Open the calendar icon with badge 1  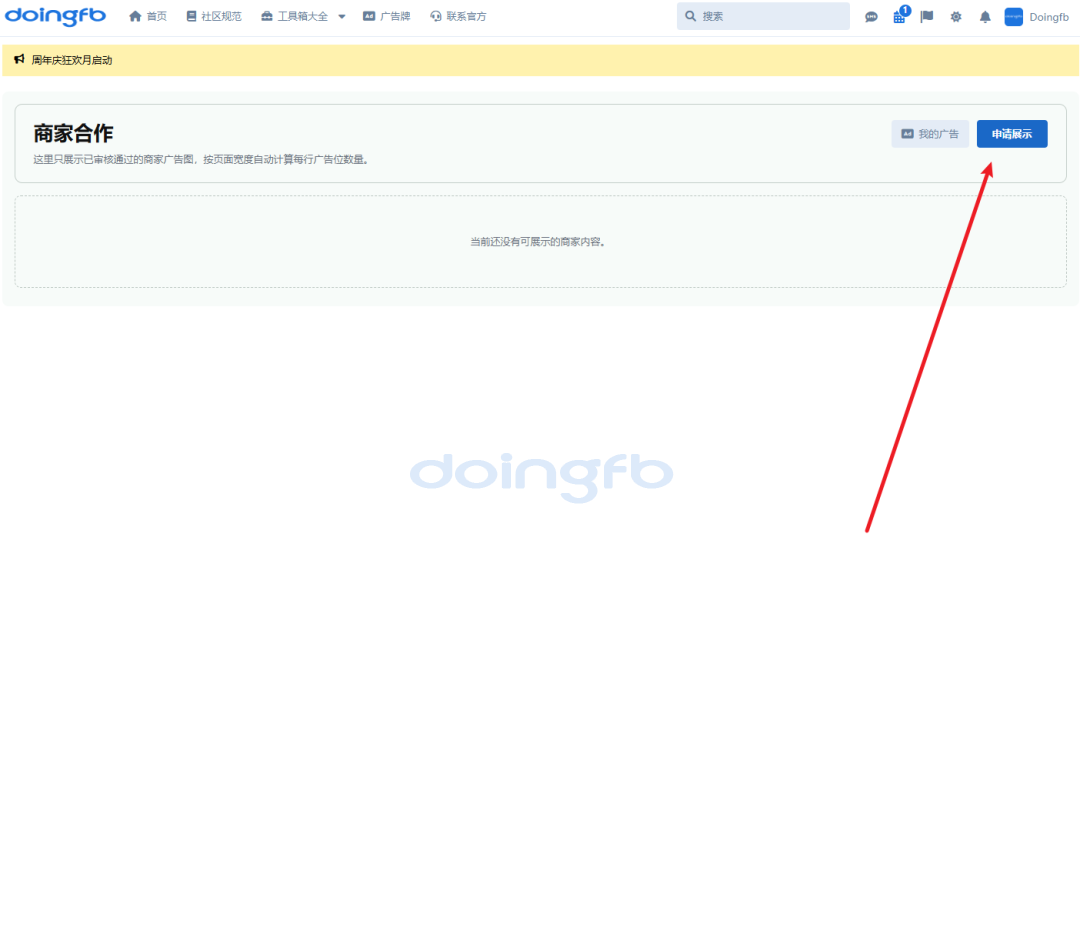(900, 15)
